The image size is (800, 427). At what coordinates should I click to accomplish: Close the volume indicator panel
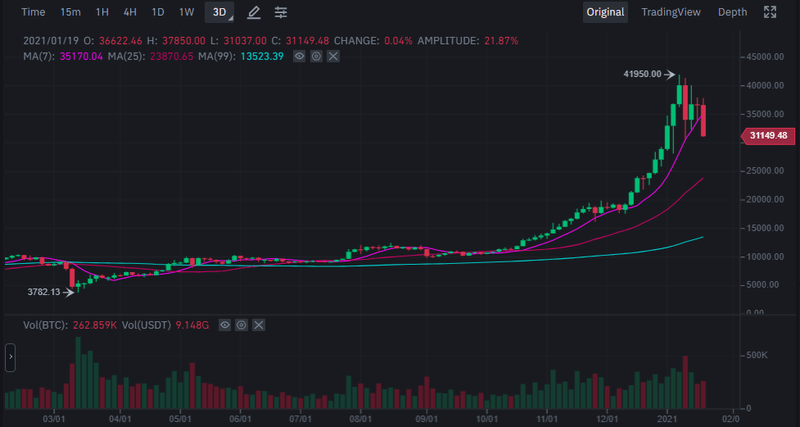coord(260,325)
